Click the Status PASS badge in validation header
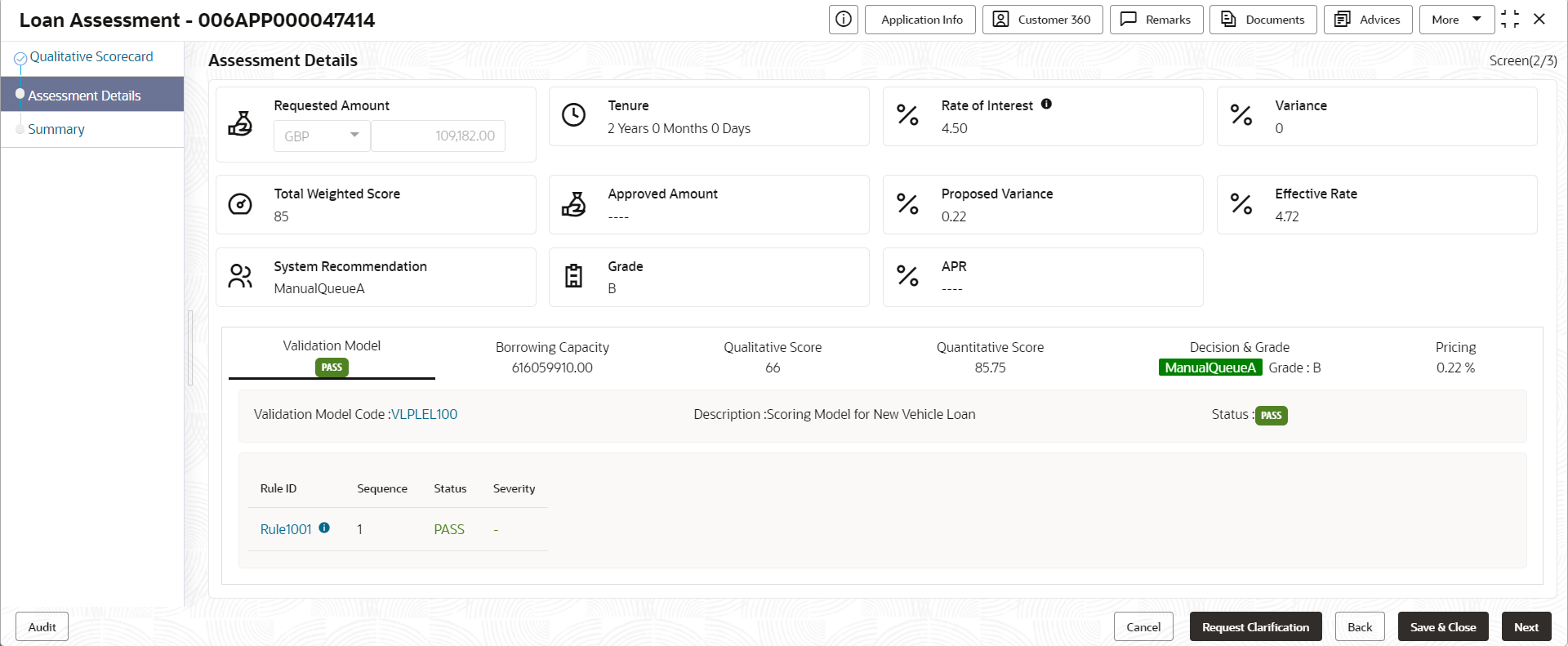Viewport: 1568px width, 646px height. coord(1271,416)
